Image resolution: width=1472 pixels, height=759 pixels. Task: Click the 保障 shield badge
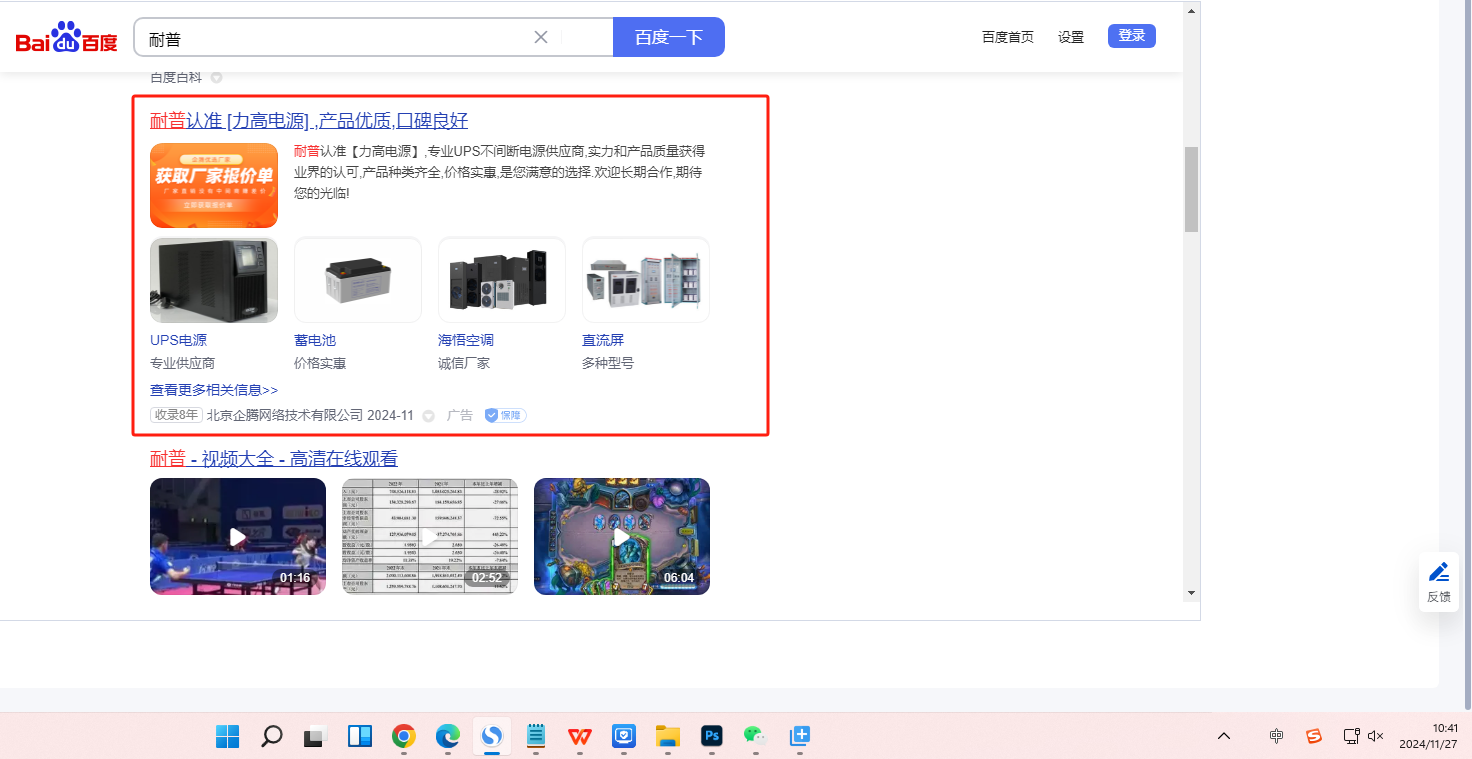pyautogui.click(x=505, y=415)
